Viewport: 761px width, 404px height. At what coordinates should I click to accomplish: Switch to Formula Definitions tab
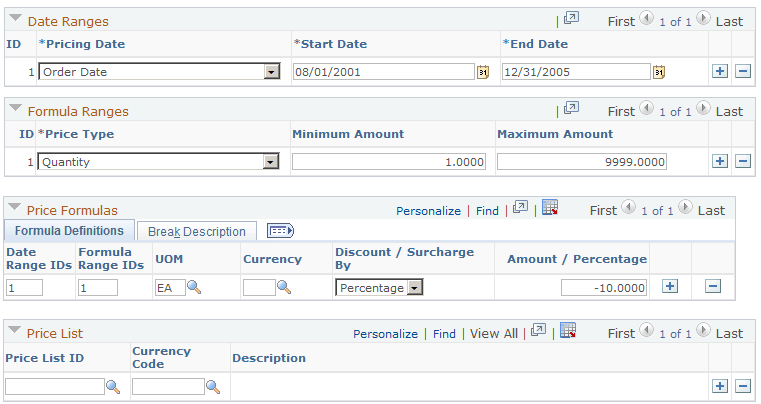tap(69, 231)
